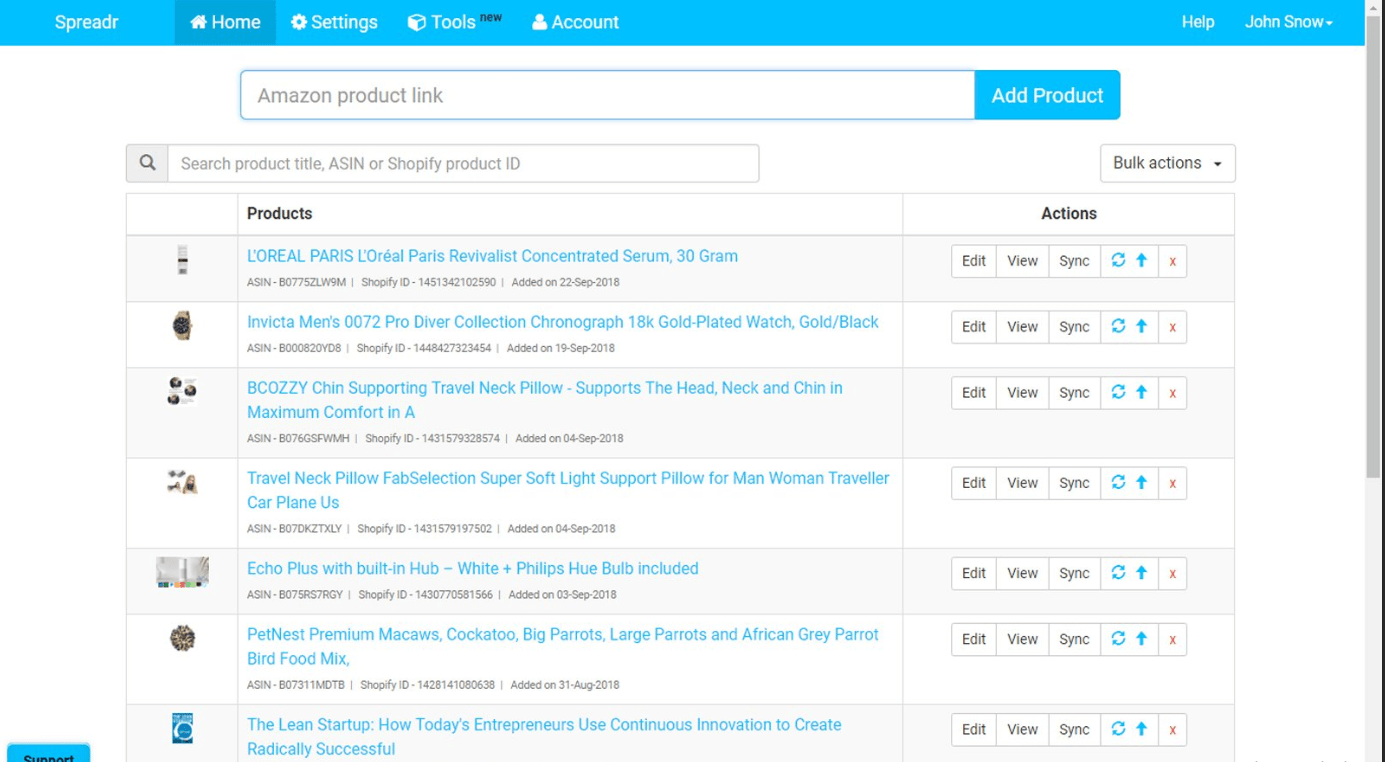Delete The Lean Startup product
Screen dimensions: 1385x762
(1173, 729)
